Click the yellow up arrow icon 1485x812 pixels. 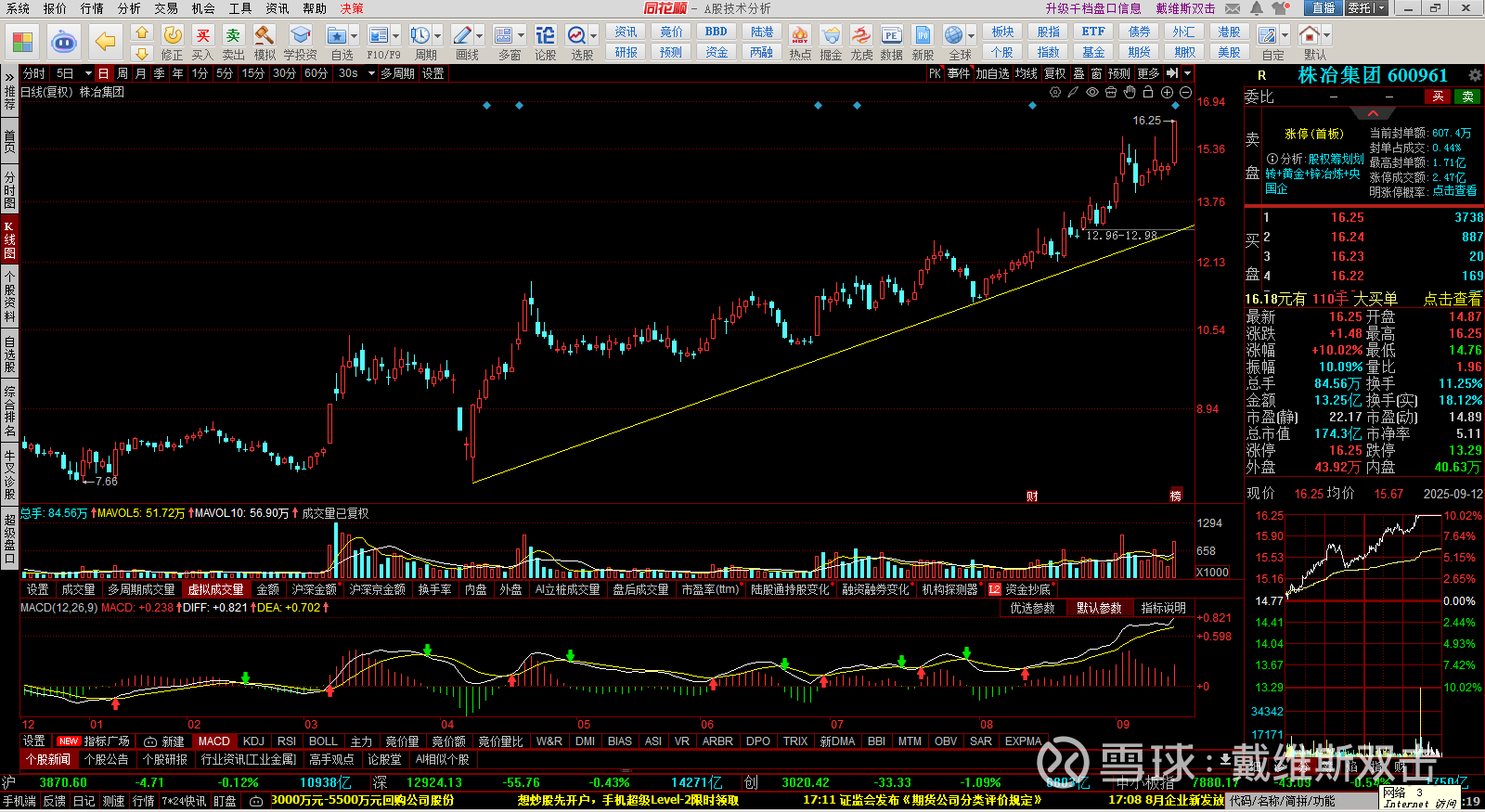tap(142, 32)
